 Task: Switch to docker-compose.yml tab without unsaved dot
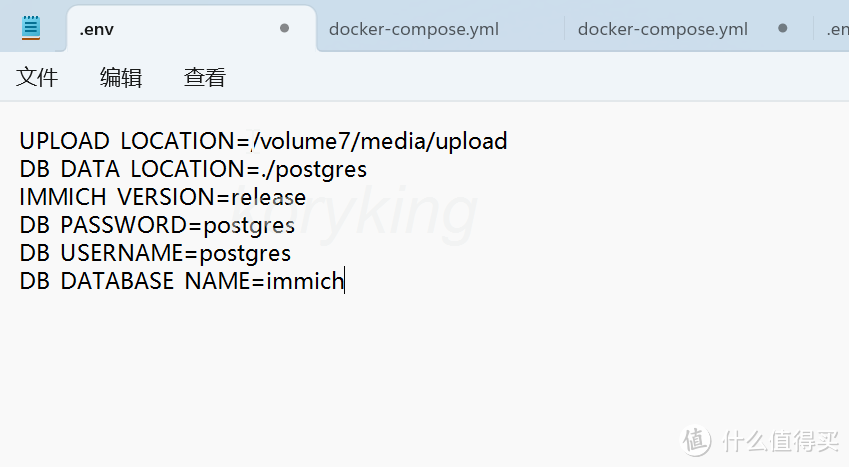[413, 29]
